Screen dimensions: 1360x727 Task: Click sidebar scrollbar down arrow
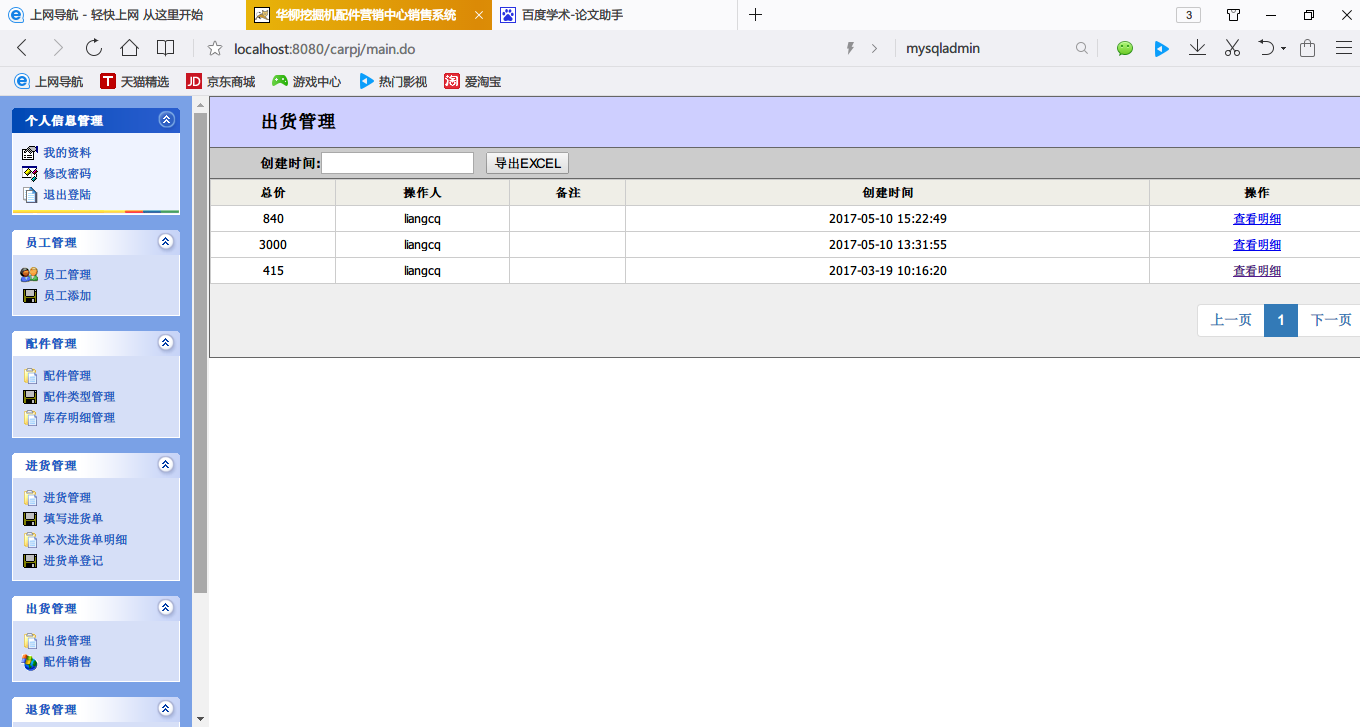coord(200,718)
